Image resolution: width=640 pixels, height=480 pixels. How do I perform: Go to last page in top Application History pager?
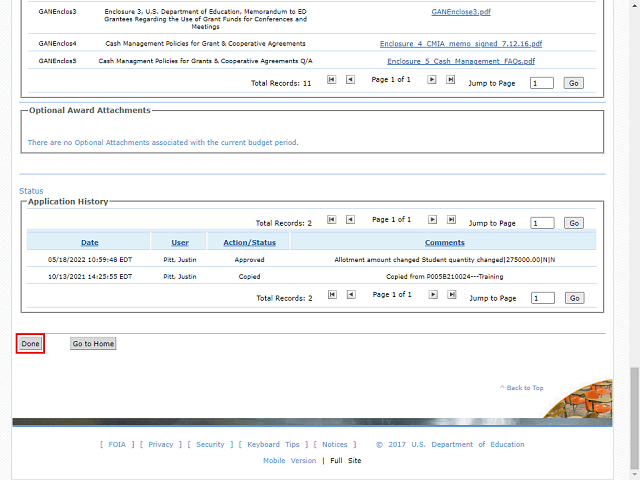pos(451,220)
